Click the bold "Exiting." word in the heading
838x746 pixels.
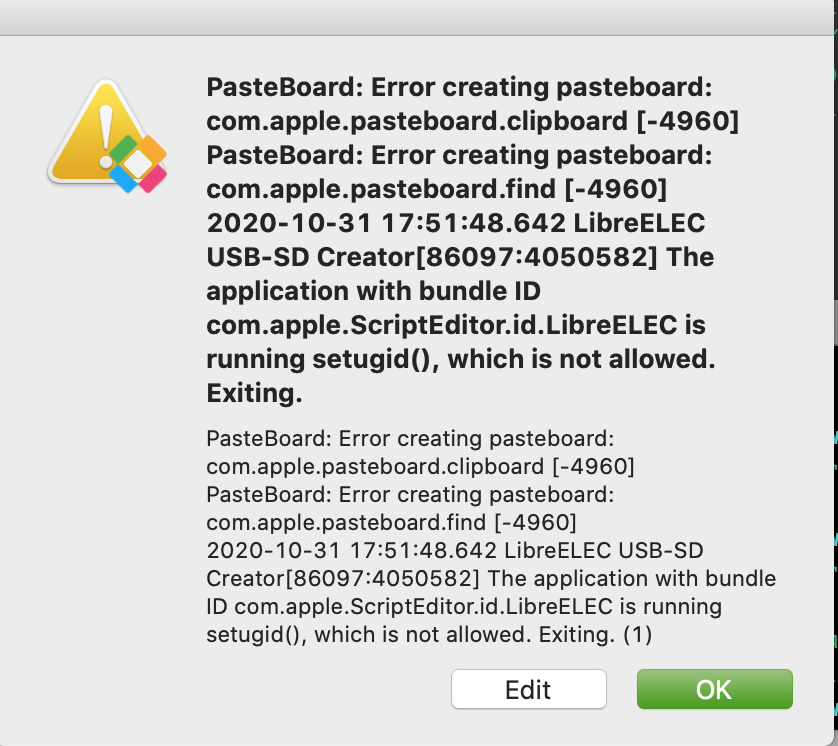tap(254, 394)
